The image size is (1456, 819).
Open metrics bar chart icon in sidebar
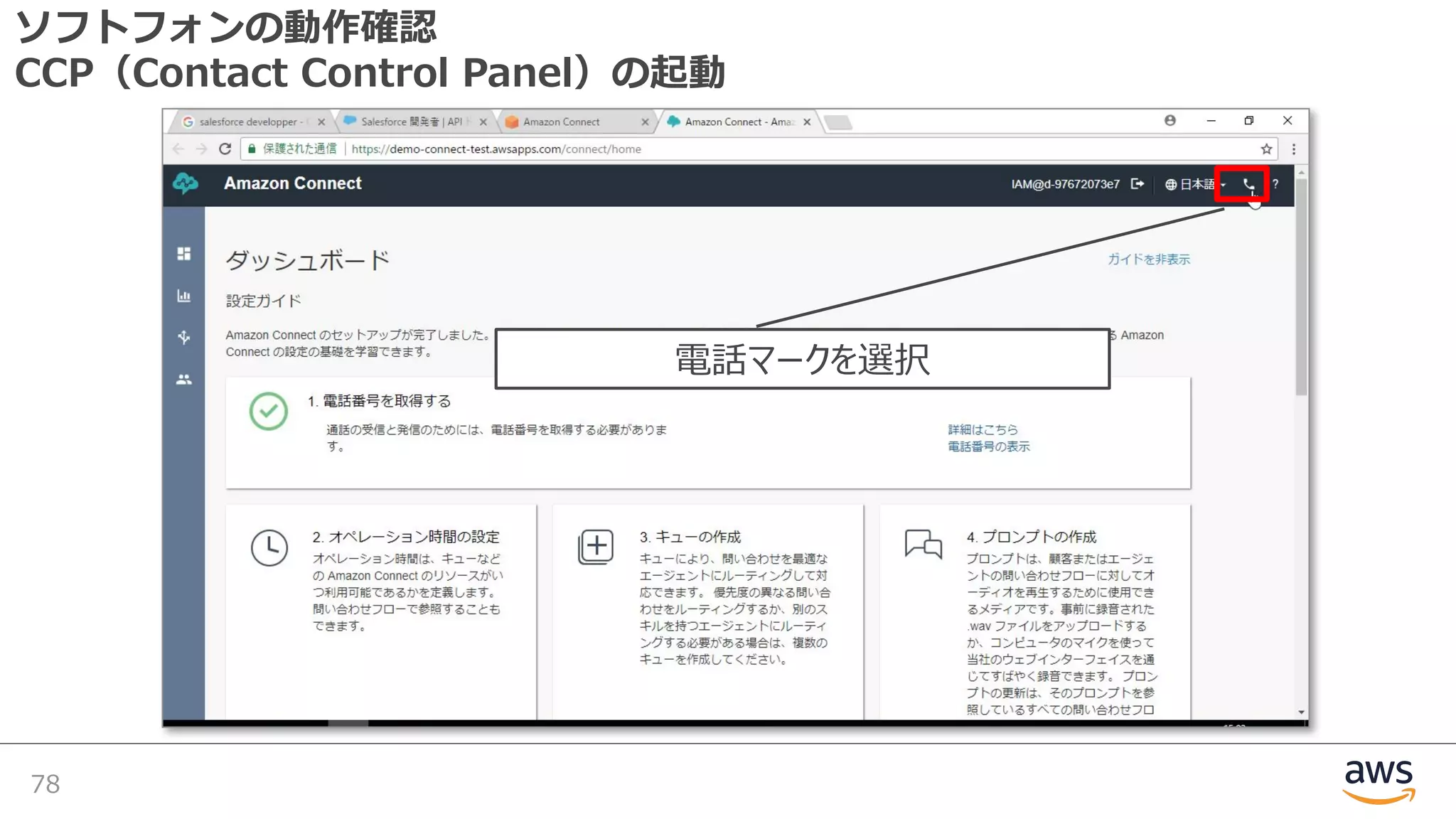click(x=184, y=296)
